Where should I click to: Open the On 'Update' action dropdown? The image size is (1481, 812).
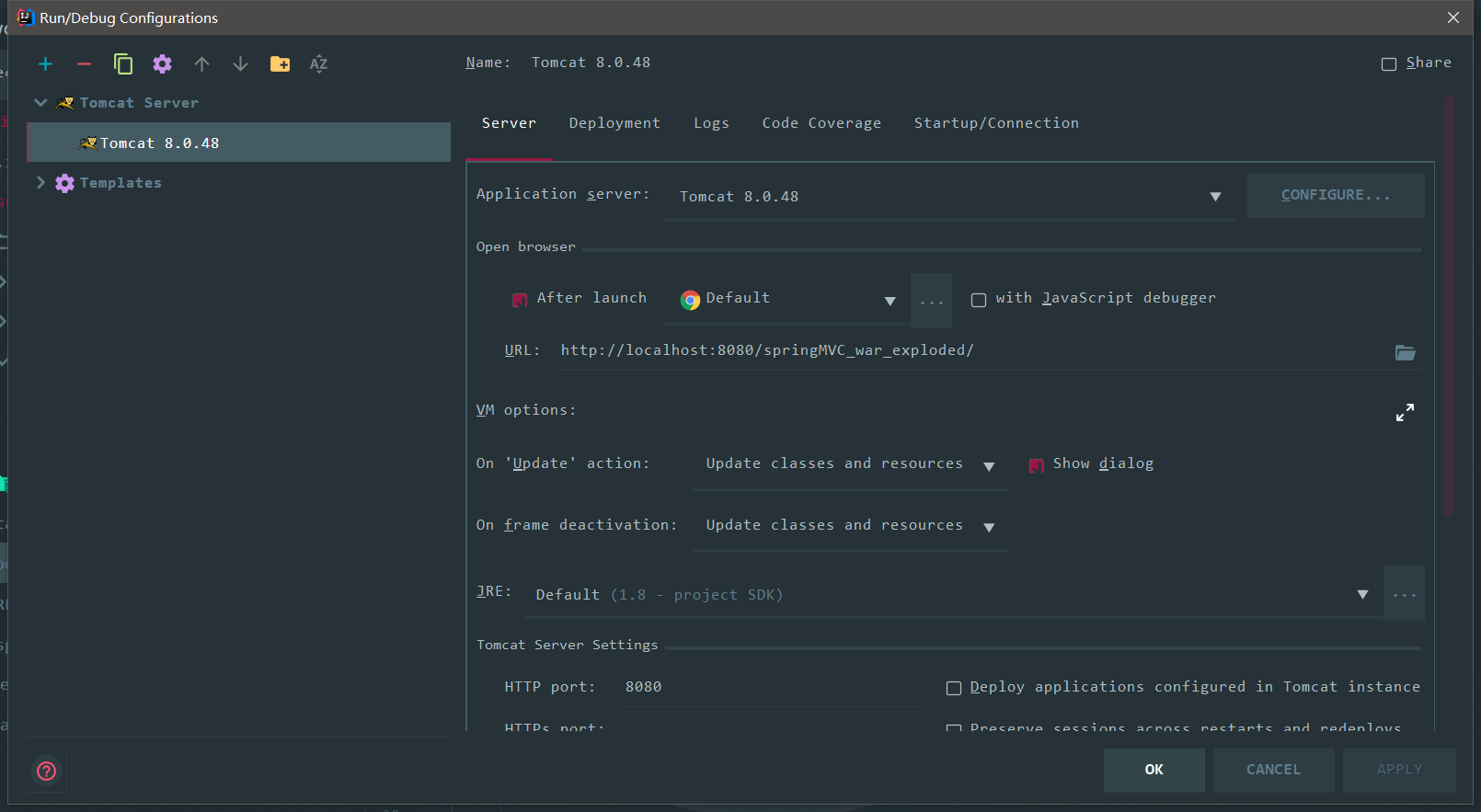(x=849, y=464)
